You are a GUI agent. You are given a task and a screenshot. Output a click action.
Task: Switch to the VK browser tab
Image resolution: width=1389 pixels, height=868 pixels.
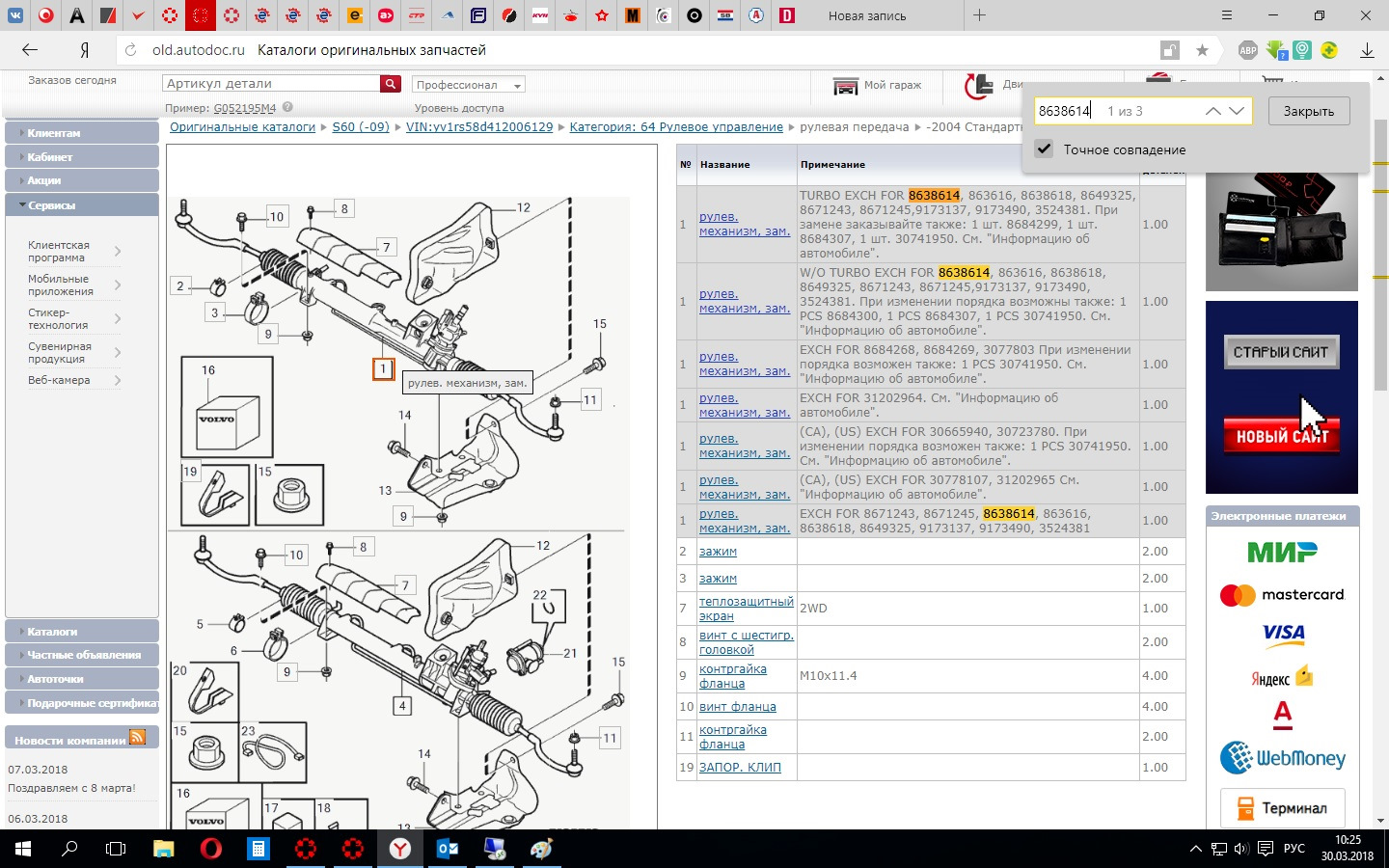tap(15, 15)
